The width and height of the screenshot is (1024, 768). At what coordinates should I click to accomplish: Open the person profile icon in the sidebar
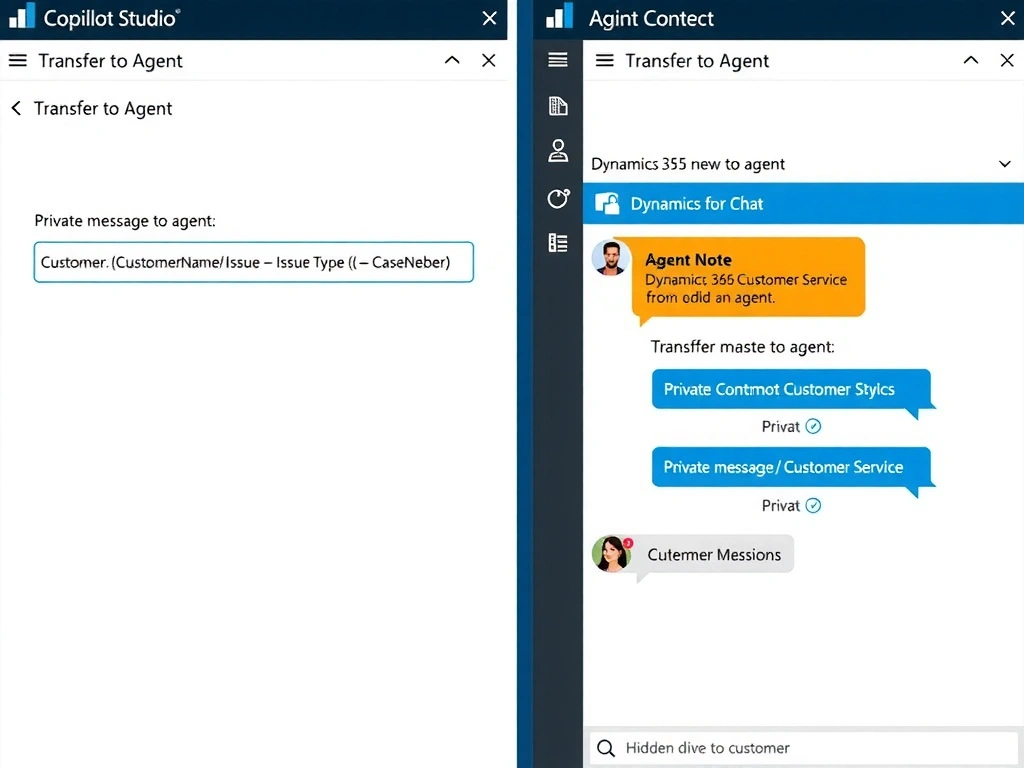click(x=558, y=151)
